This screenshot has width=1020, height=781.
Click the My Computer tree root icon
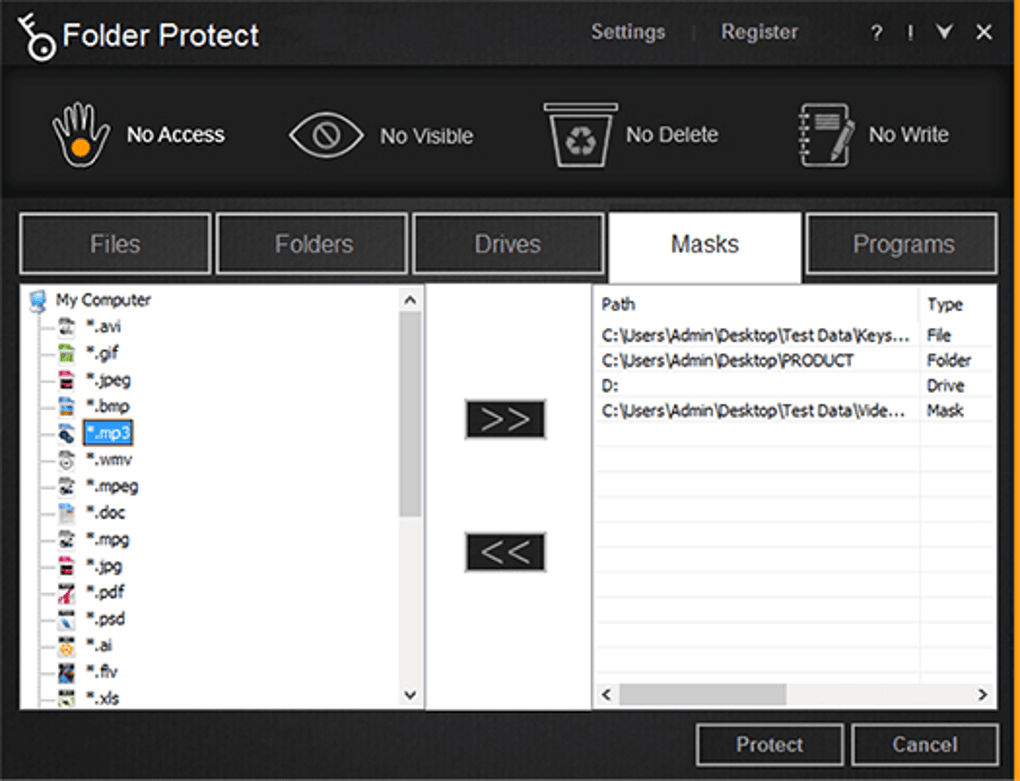(39, 300)
